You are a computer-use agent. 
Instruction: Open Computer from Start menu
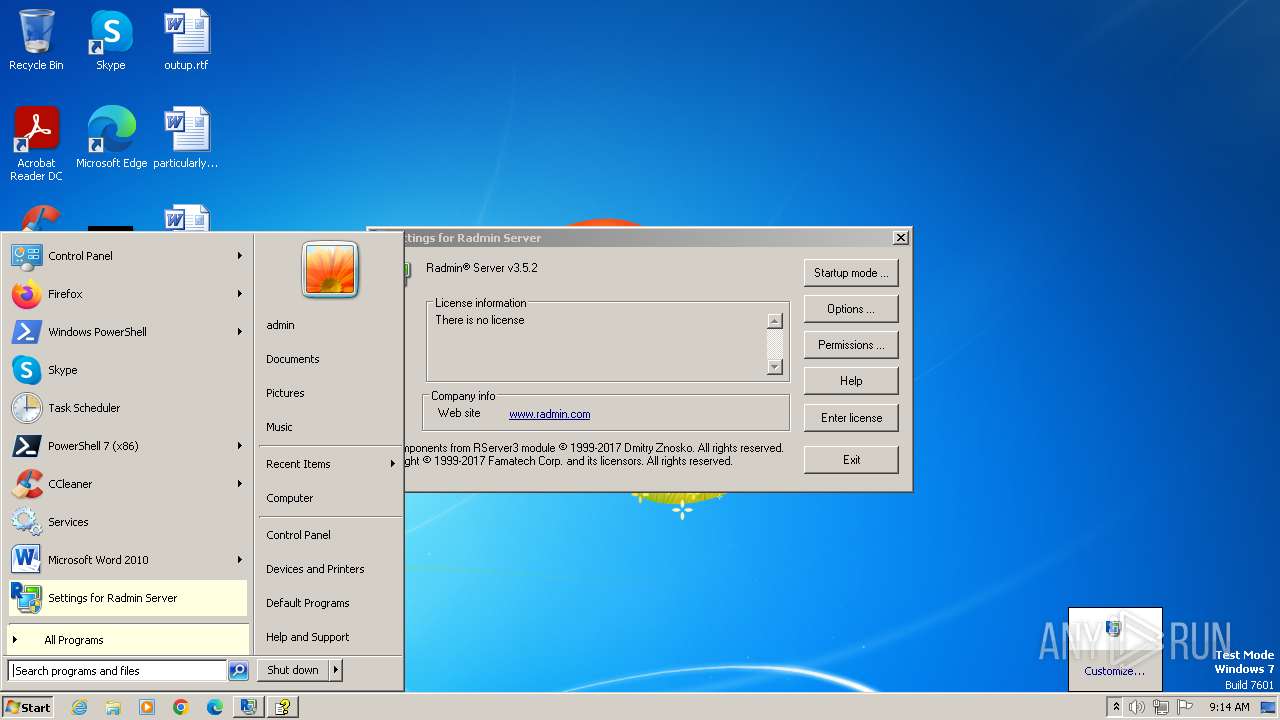pyautogui.click(x=290, y=498)
